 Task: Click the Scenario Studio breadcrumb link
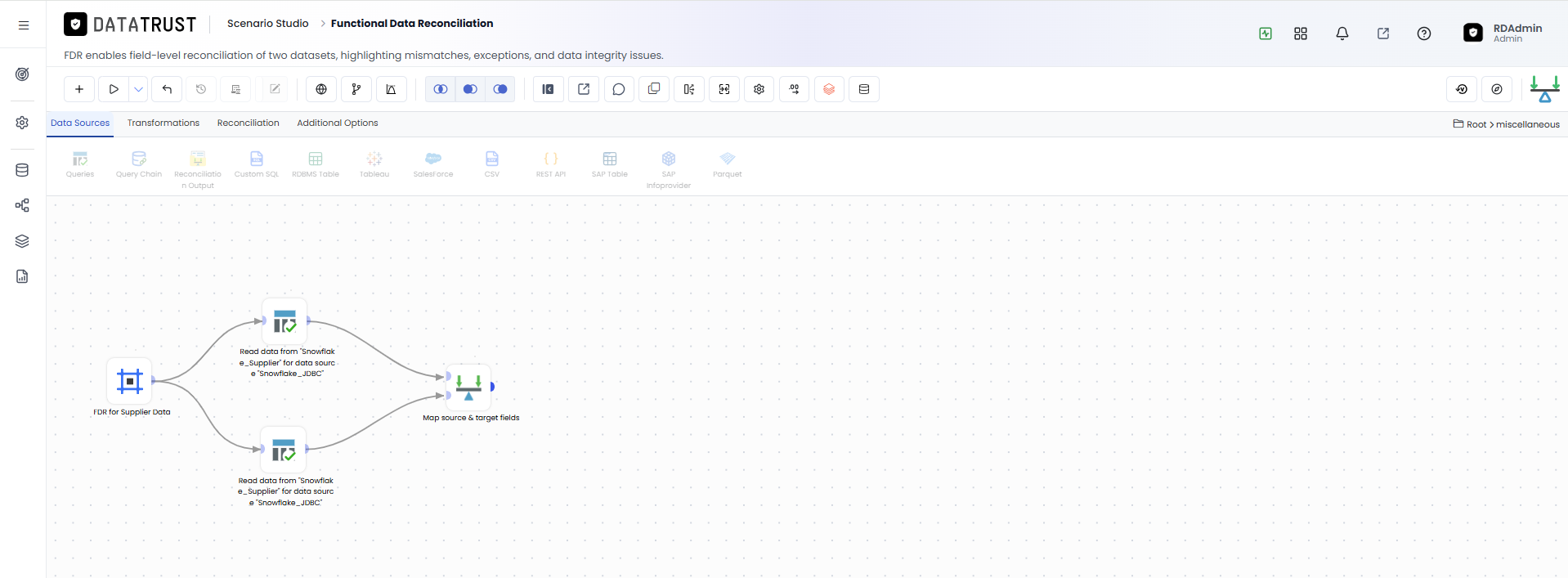point(268,23)
